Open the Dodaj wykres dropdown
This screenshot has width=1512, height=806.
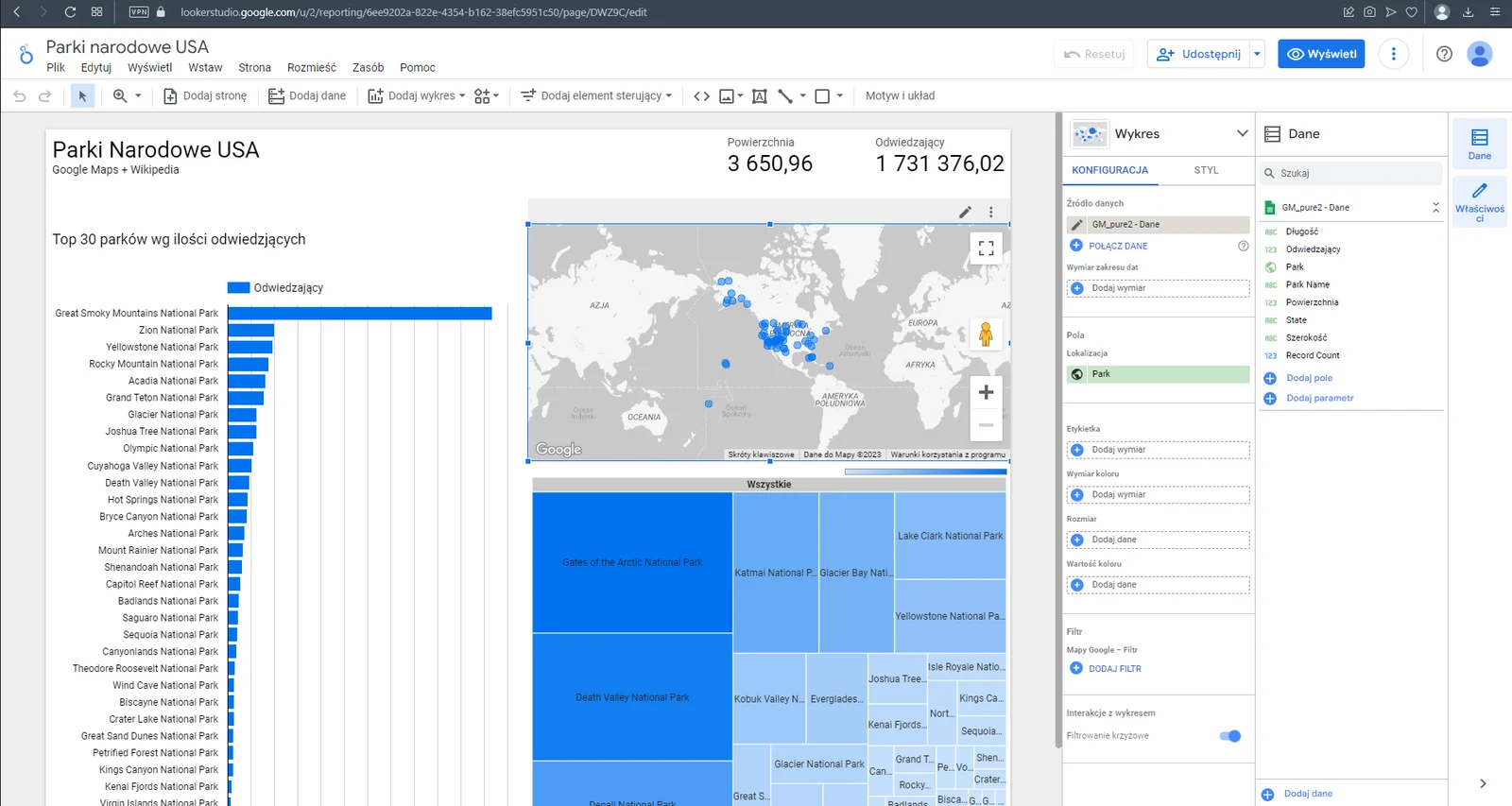(416, 95)
